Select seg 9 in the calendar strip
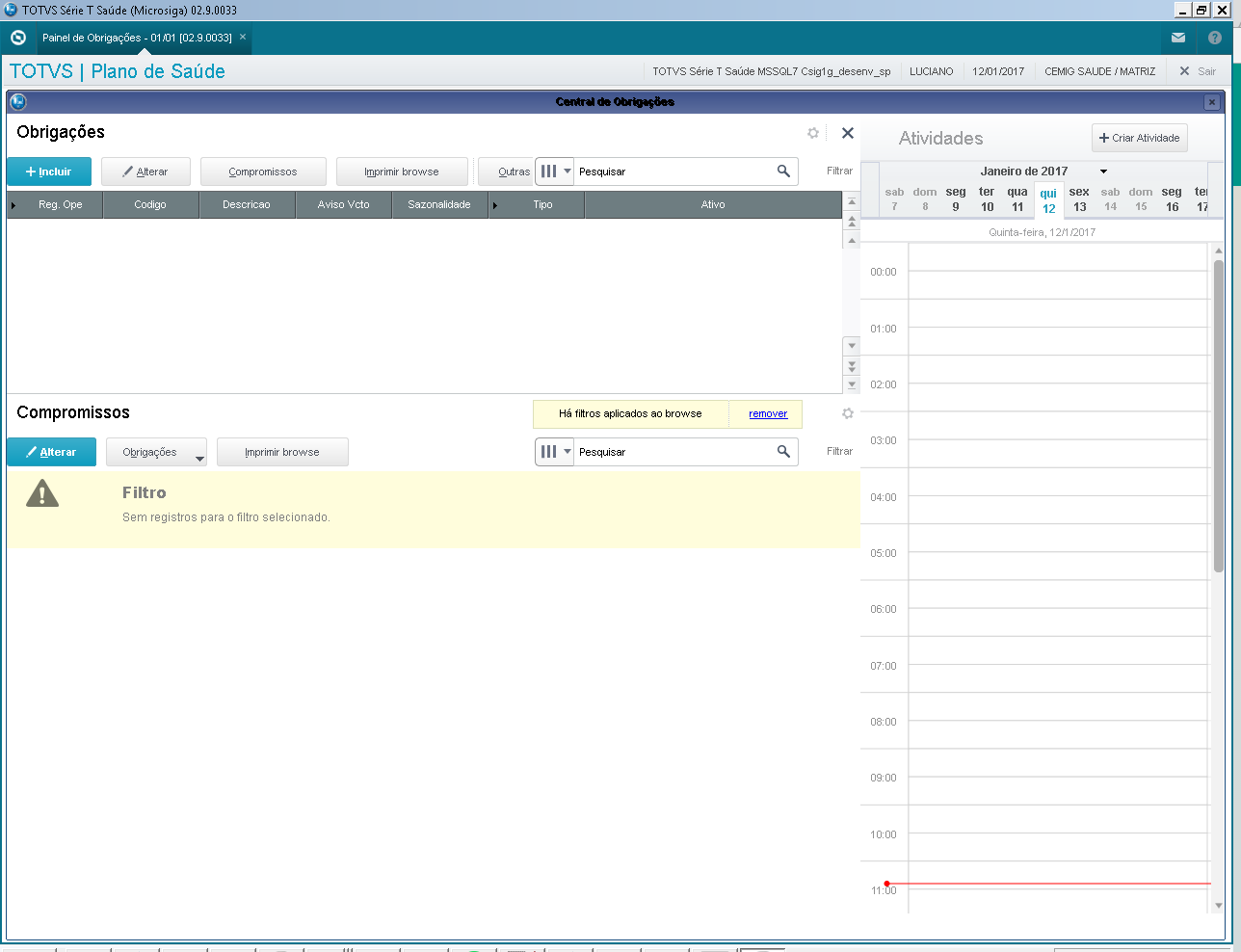This screenshot has width=1241, height=952. (x=956, y=199)
